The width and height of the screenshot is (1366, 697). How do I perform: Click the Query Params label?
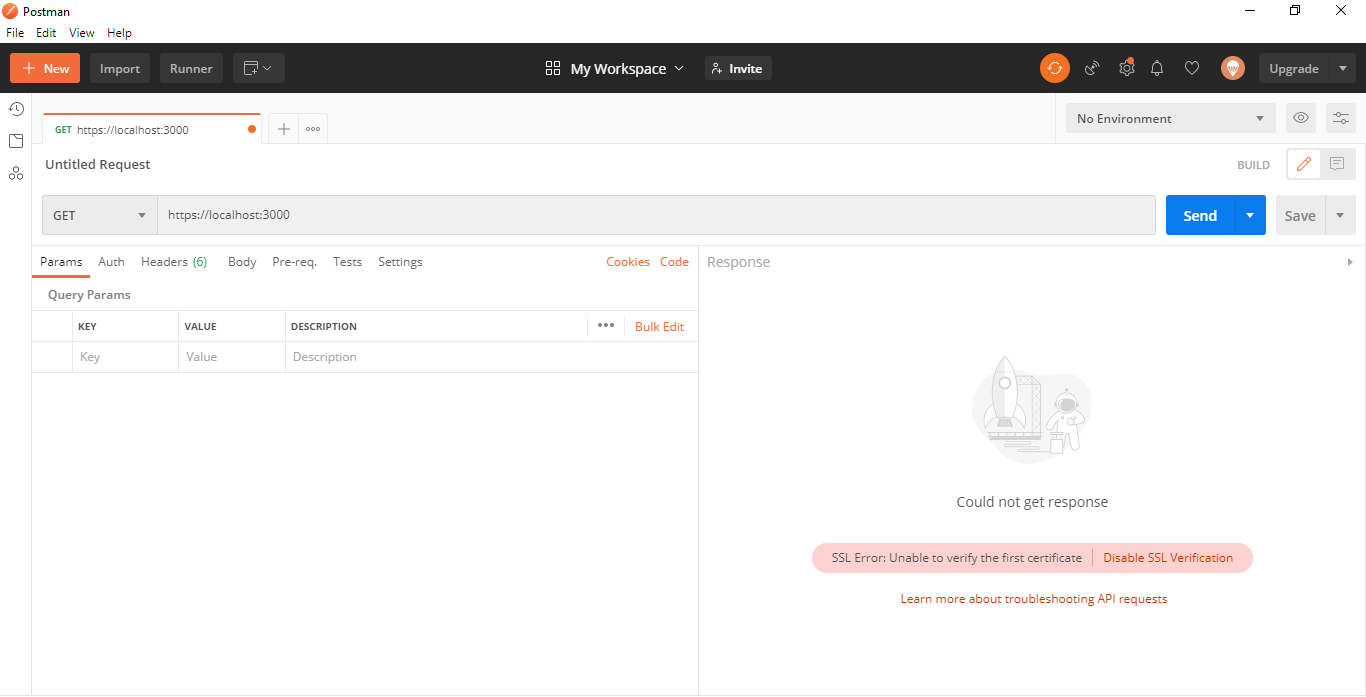[x=89, y=295]
